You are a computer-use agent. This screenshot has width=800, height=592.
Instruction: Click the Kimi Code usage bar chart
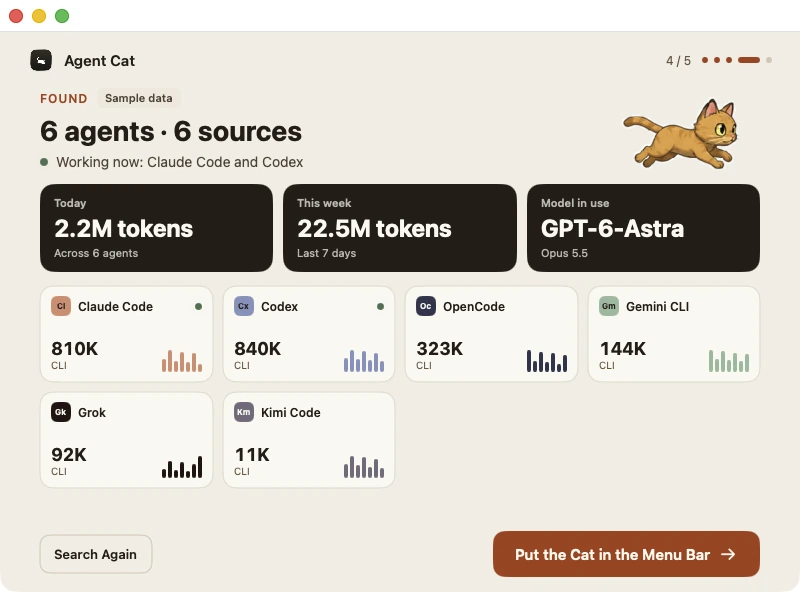coord(364,467)
